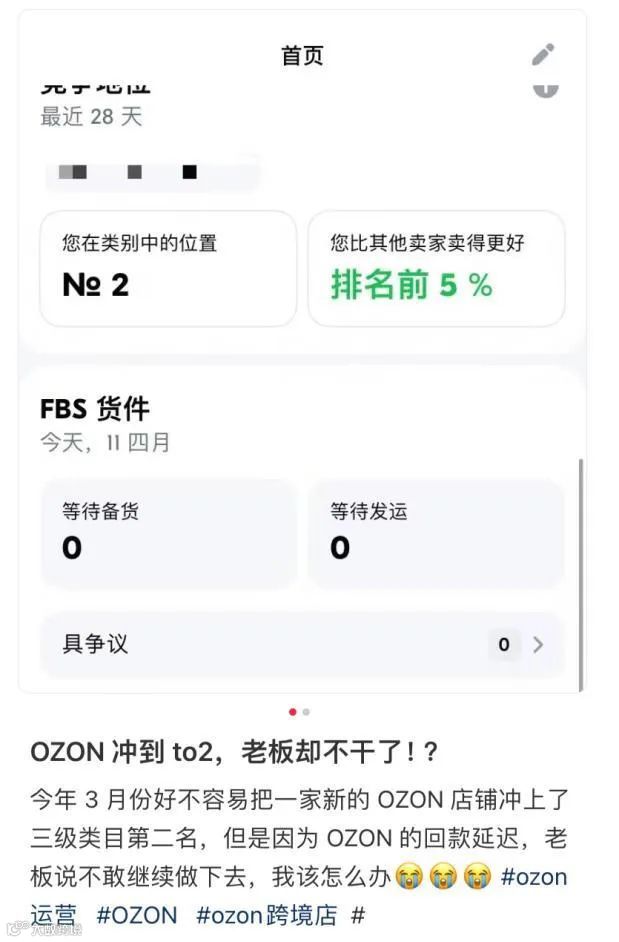The image size is (619, 942).
Task: Tap the 0 count badge beside 具争议
Action: [x=504, y=645]
